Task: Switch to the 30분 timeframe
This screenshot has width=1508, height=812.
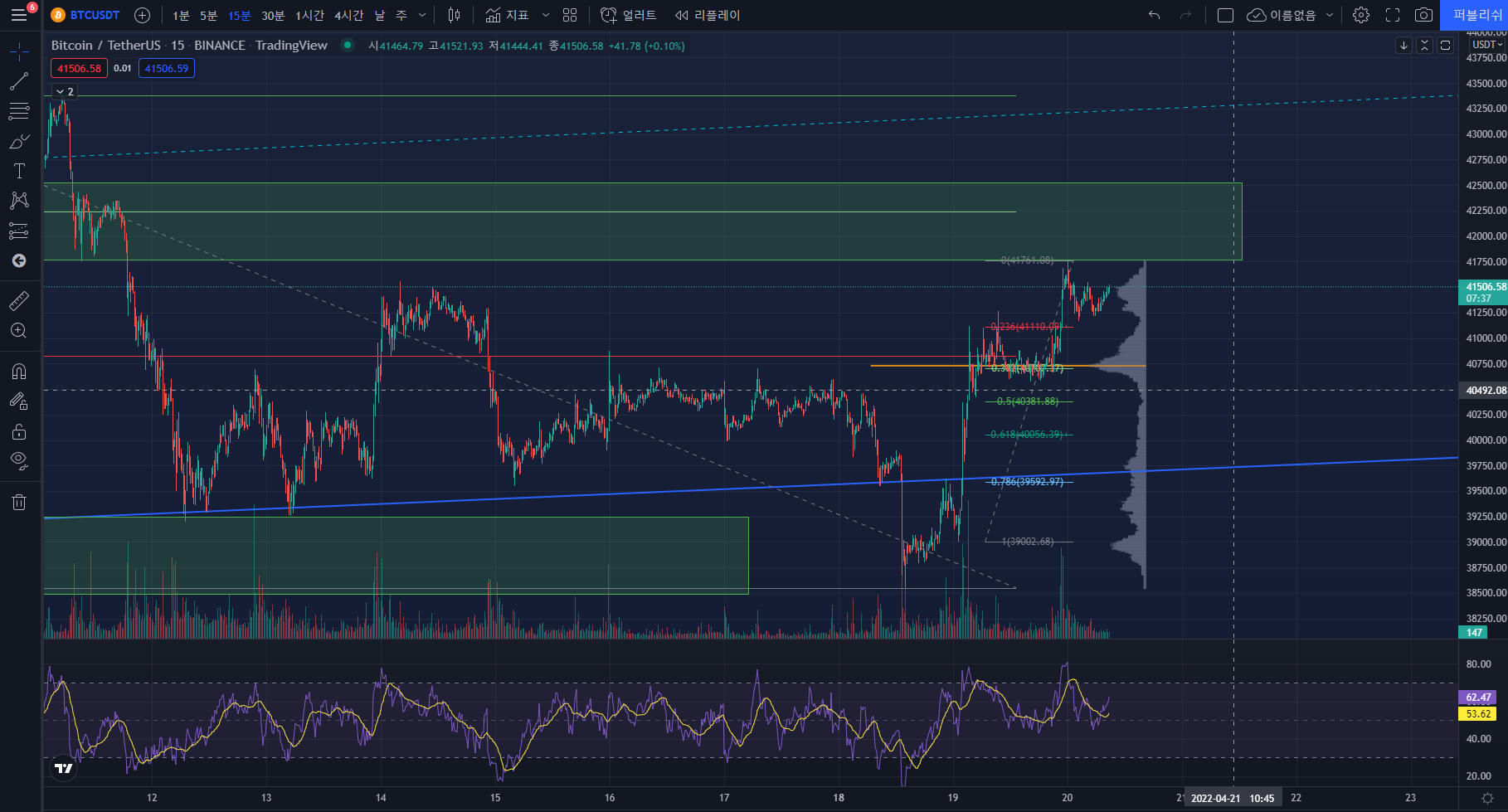Action: 273,15
